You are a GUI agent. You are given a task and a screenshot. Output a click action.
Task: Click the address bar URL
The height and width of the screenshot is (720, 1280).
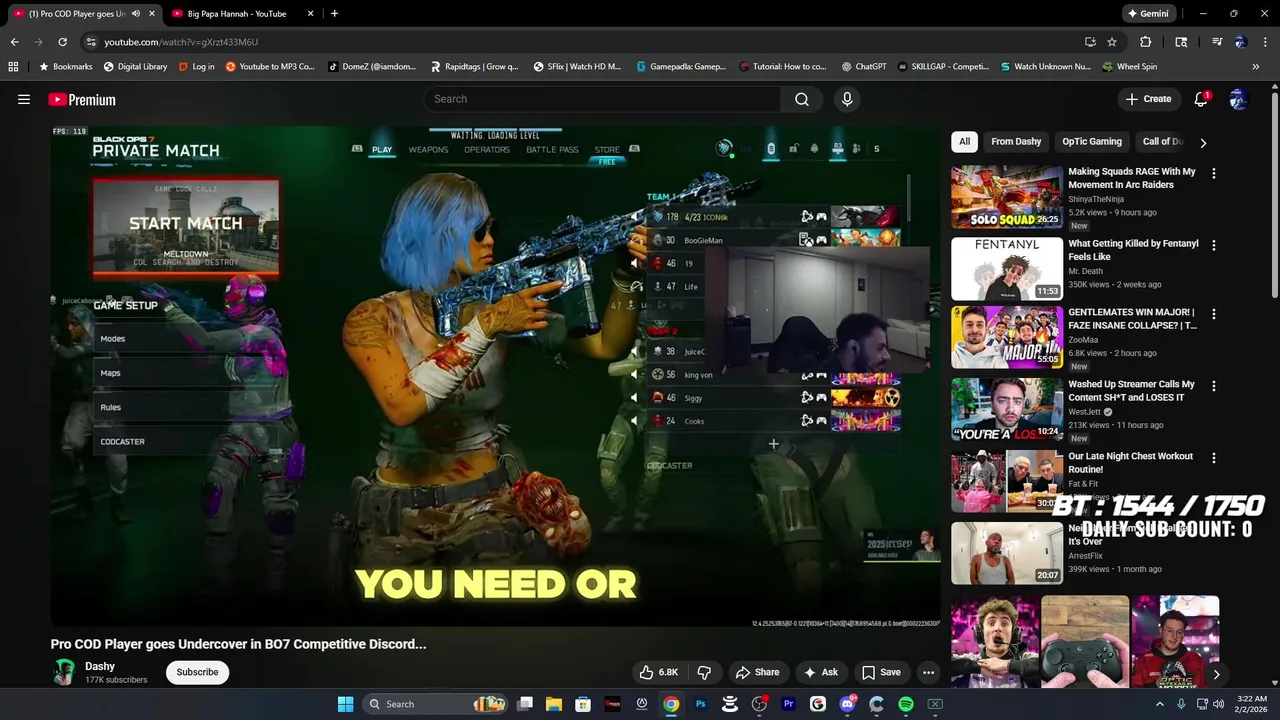181,42
